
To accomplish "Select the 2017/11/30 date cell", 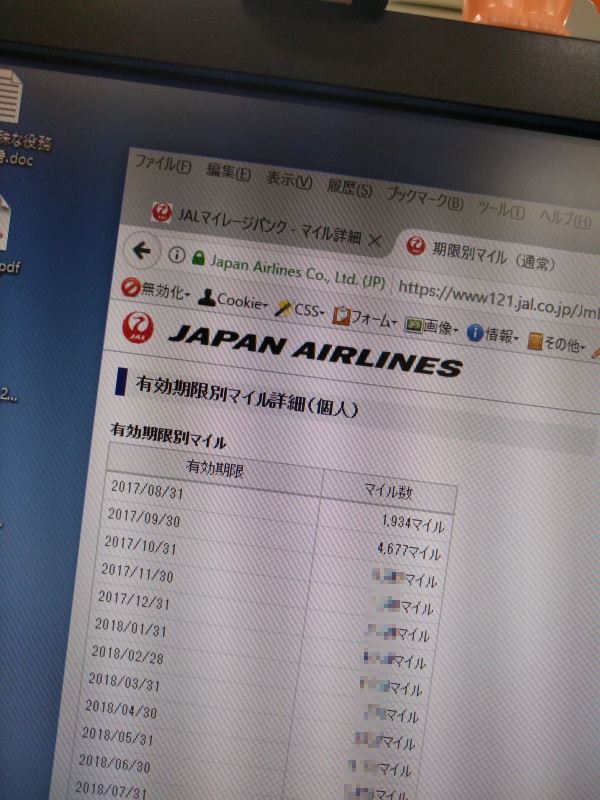I will [x=137, y=572].
